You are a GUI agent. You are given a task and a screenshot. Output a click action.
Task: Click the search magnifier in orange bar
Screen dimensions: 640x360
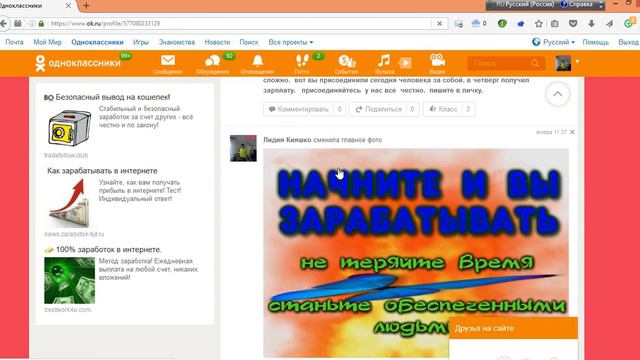point(535,63)
